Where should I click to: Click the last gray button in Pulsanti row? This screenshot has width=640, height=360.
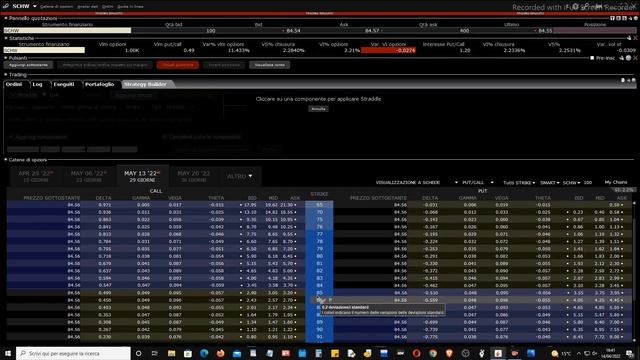coord(269,65)
